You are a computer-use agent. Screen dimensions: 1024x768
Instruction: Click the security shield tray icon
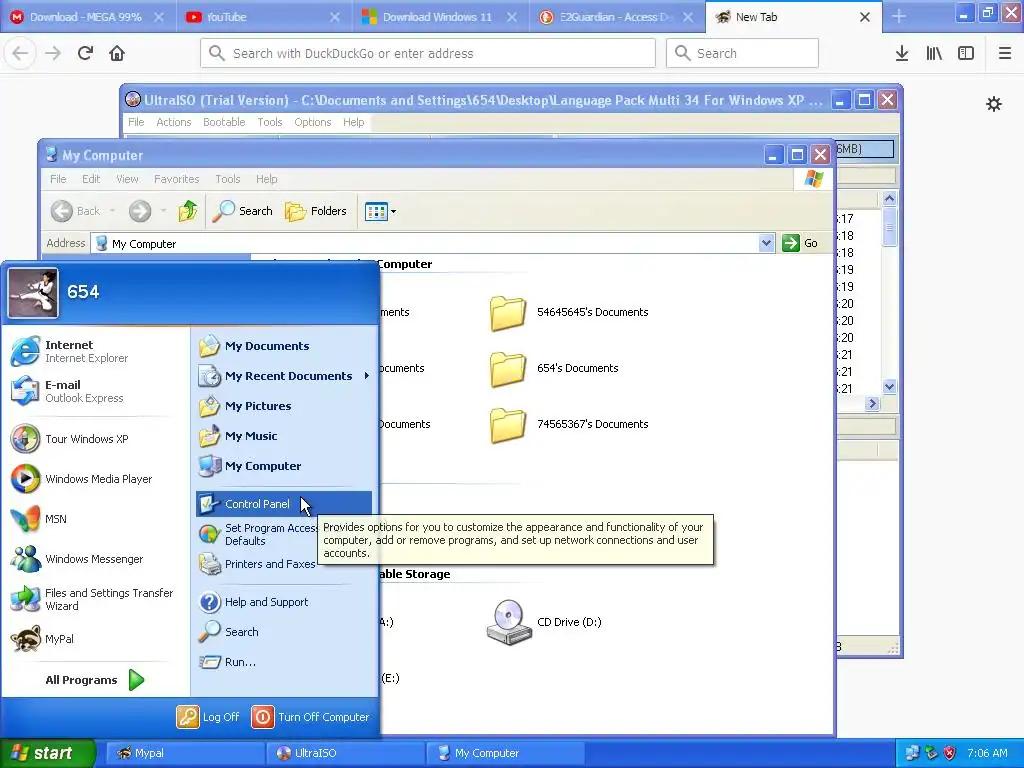click(950, 753)
